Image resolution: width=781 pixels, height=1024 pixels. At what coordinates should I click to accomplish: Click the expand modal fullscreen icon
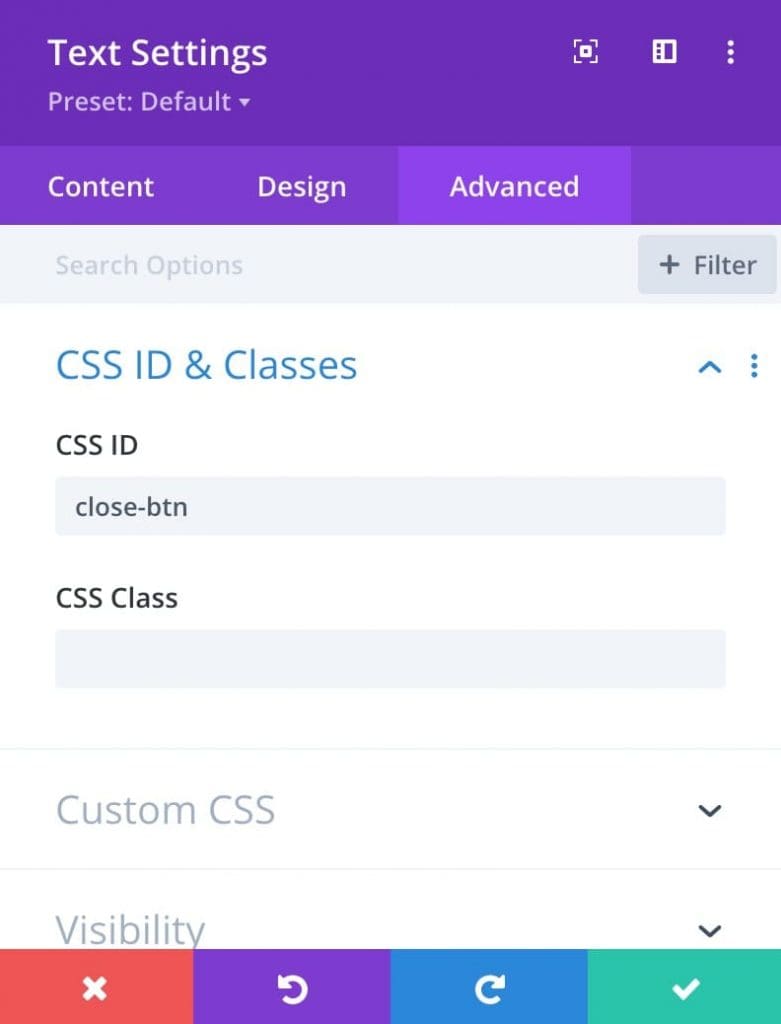[585, 52]
